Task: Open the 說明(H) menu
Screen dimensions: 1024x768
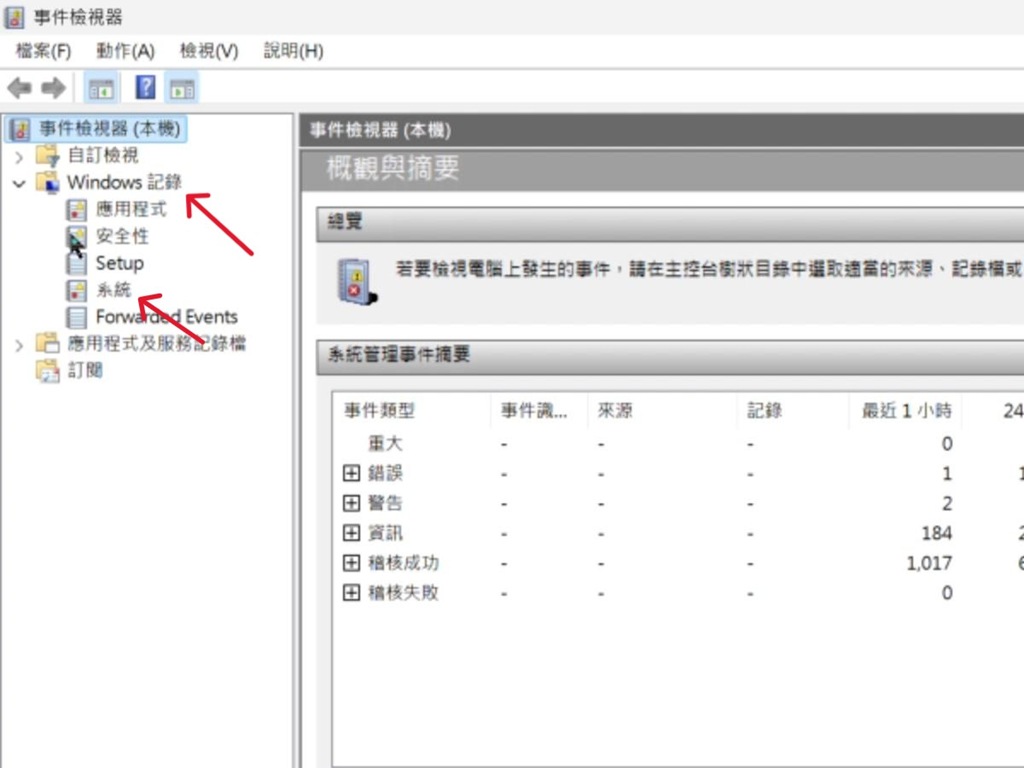Action: click(293, 51)
